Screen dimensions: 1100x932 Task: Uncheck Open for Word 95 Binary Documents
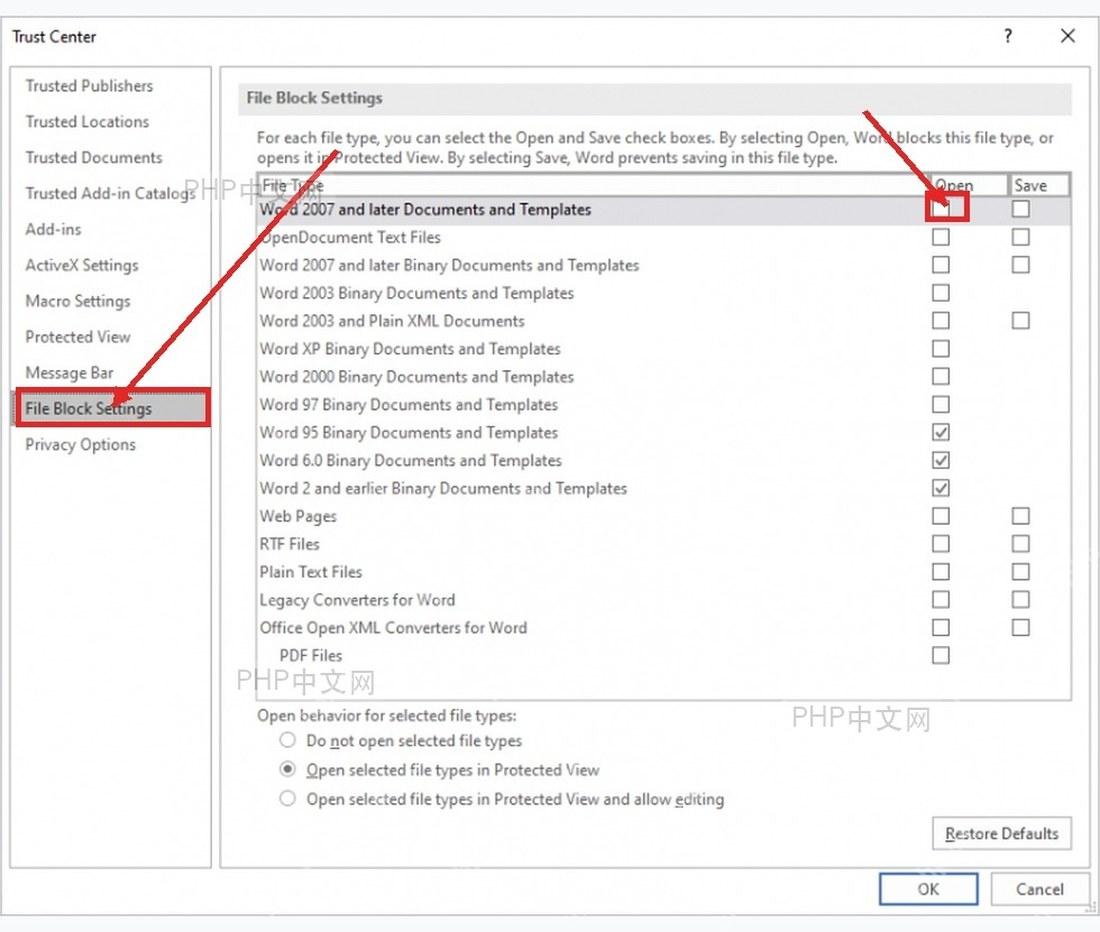(x=941, y=432)
